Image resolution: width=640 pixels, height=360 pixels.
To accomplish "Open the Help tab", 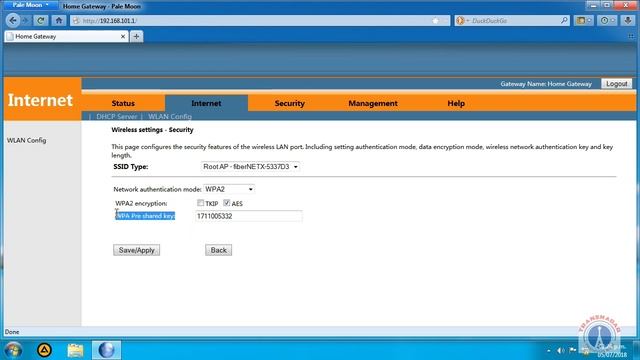I will (456, 103).
